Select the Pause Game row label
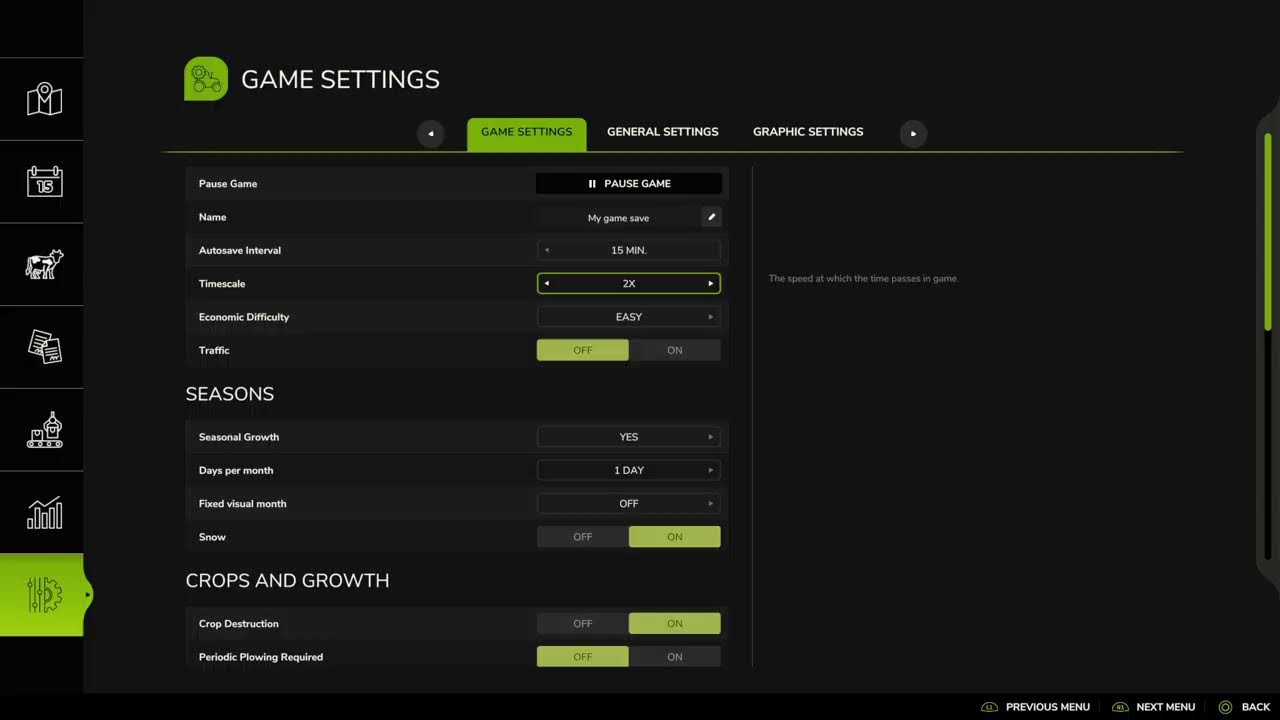Image resolution: width=1280 pixels, height=720 pixels. click(x=228, y=184)
